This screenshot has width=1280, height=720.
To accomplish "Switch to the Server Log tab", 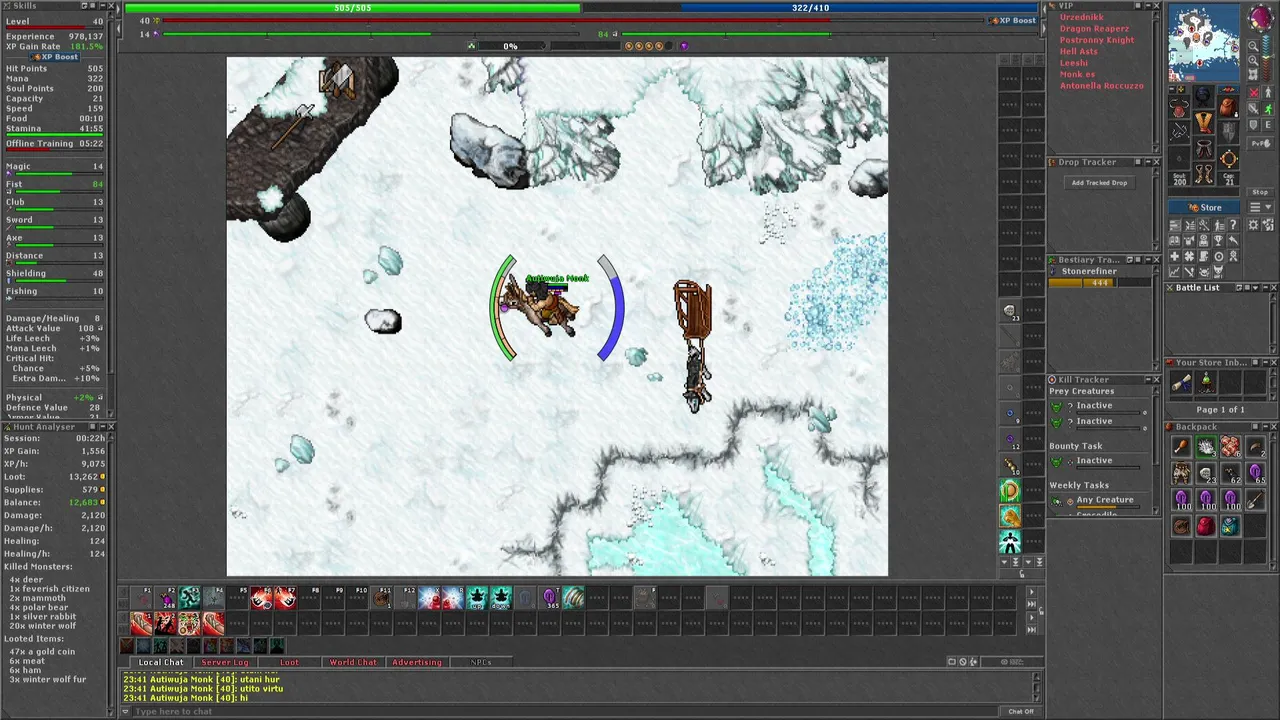I will point(225,662).
